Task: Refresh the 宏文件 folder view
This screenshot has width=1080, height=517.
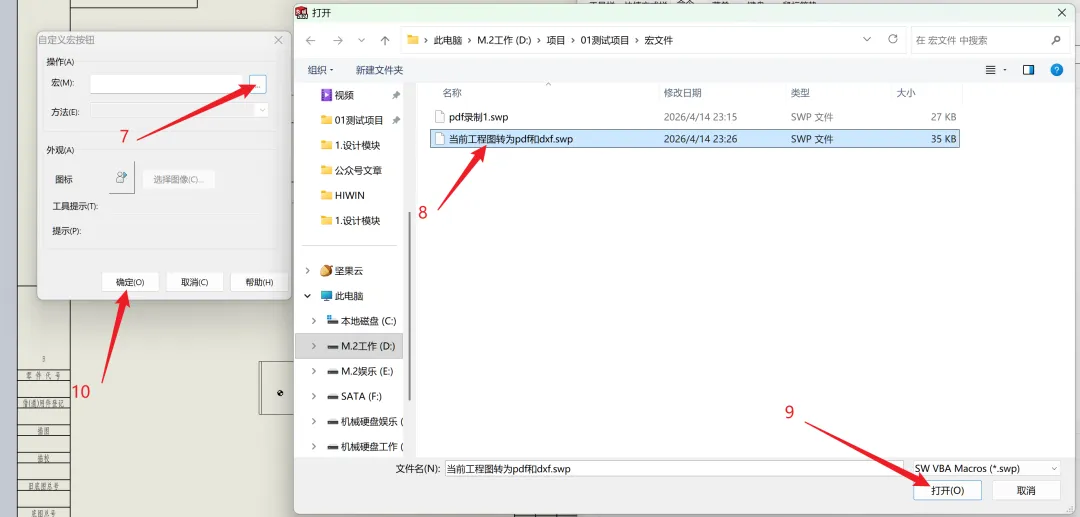Action: 893,39
